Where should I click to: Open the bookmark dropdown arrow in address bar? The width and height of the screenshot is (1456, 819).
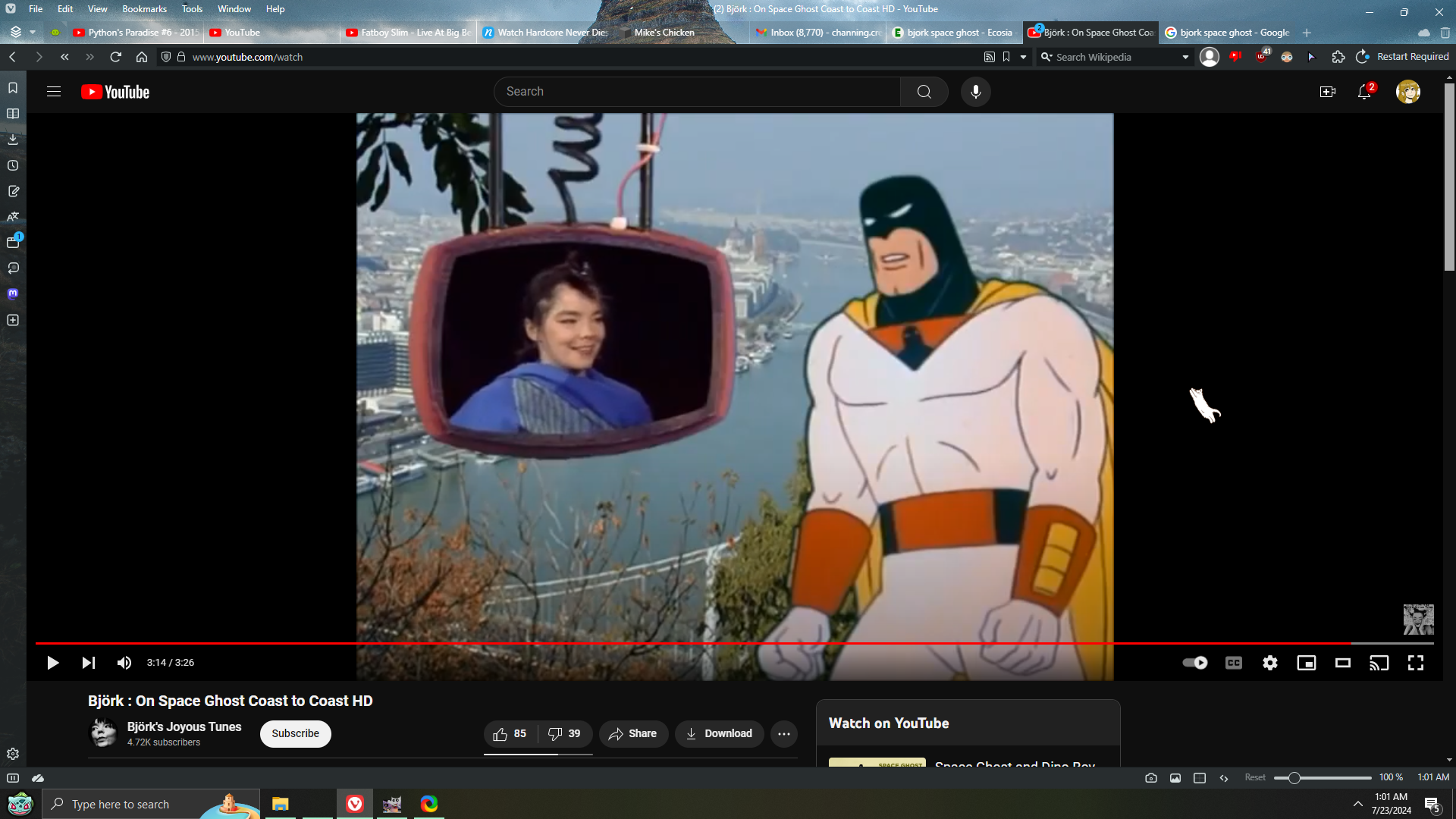1023,57
